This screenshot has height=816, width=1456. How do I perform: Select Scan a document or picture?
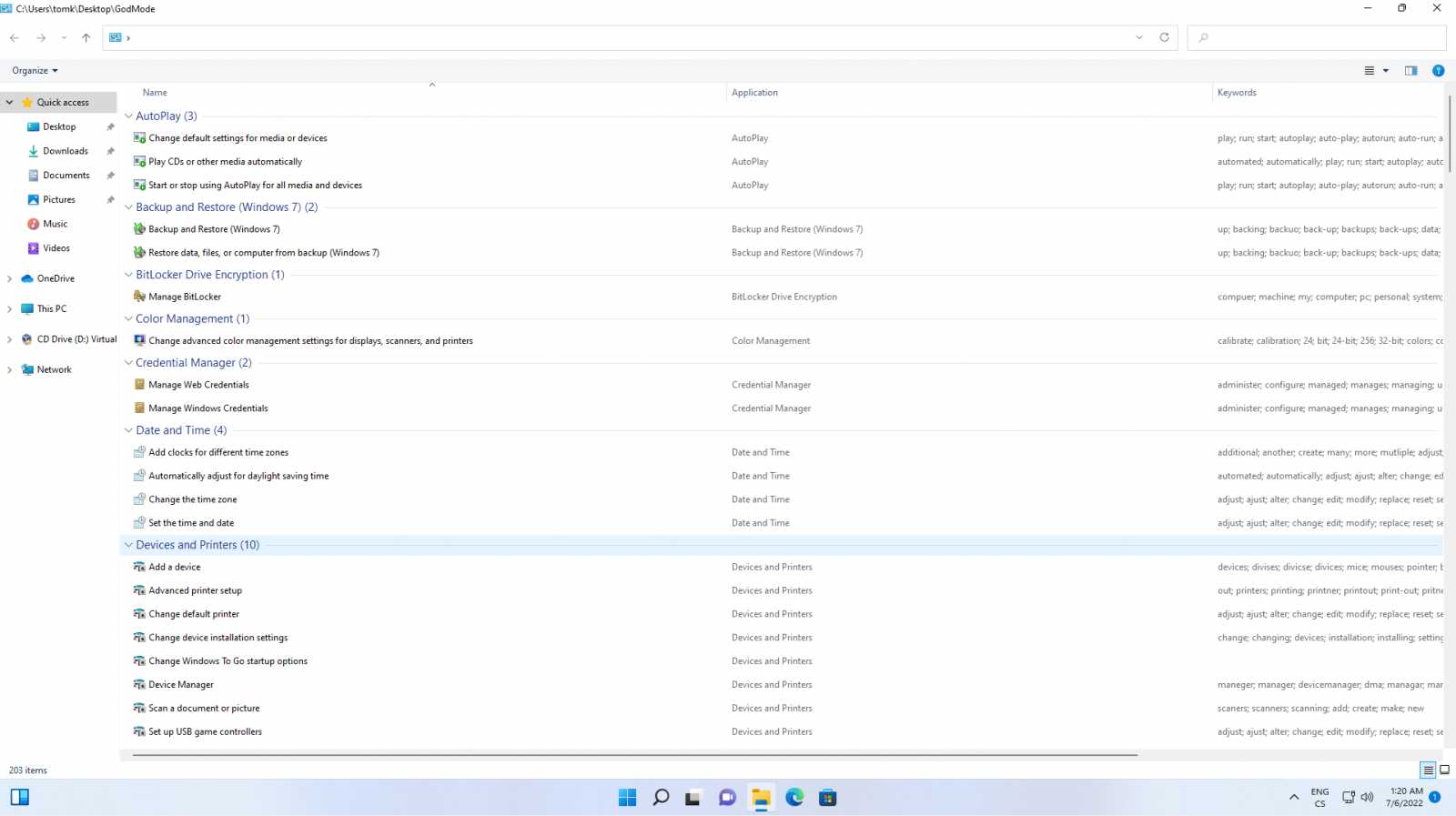205,709
